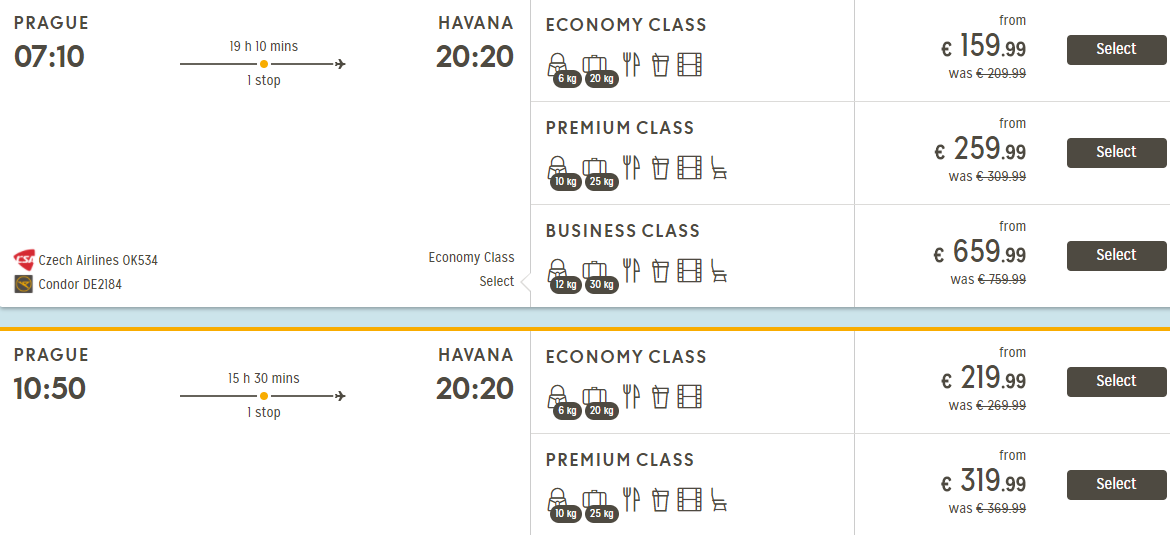Image resolution: width=1170 pixels, height=535 pixels.
Task: Click the 1 stop dot on the 10:50 flight route
Action: click(x=264, y=396)
